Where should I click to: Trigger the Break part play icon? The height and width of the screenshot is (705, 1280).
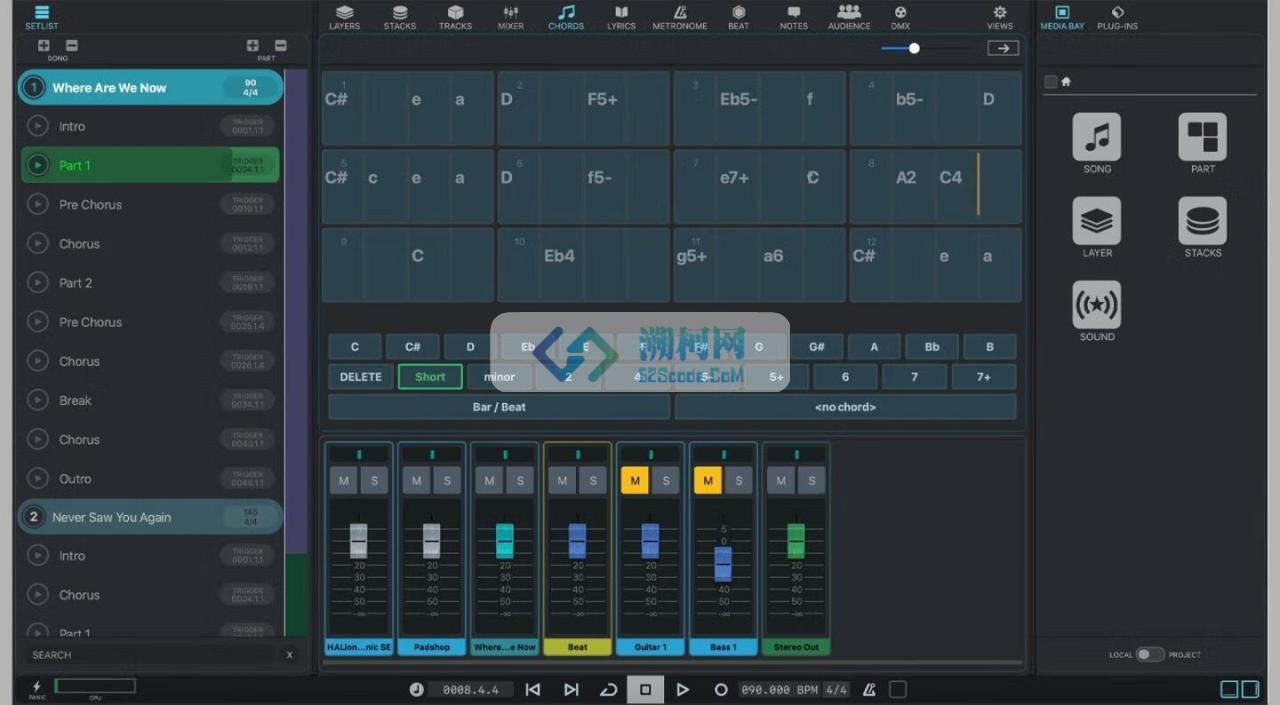pyautogui.click(x=38, y=400)
